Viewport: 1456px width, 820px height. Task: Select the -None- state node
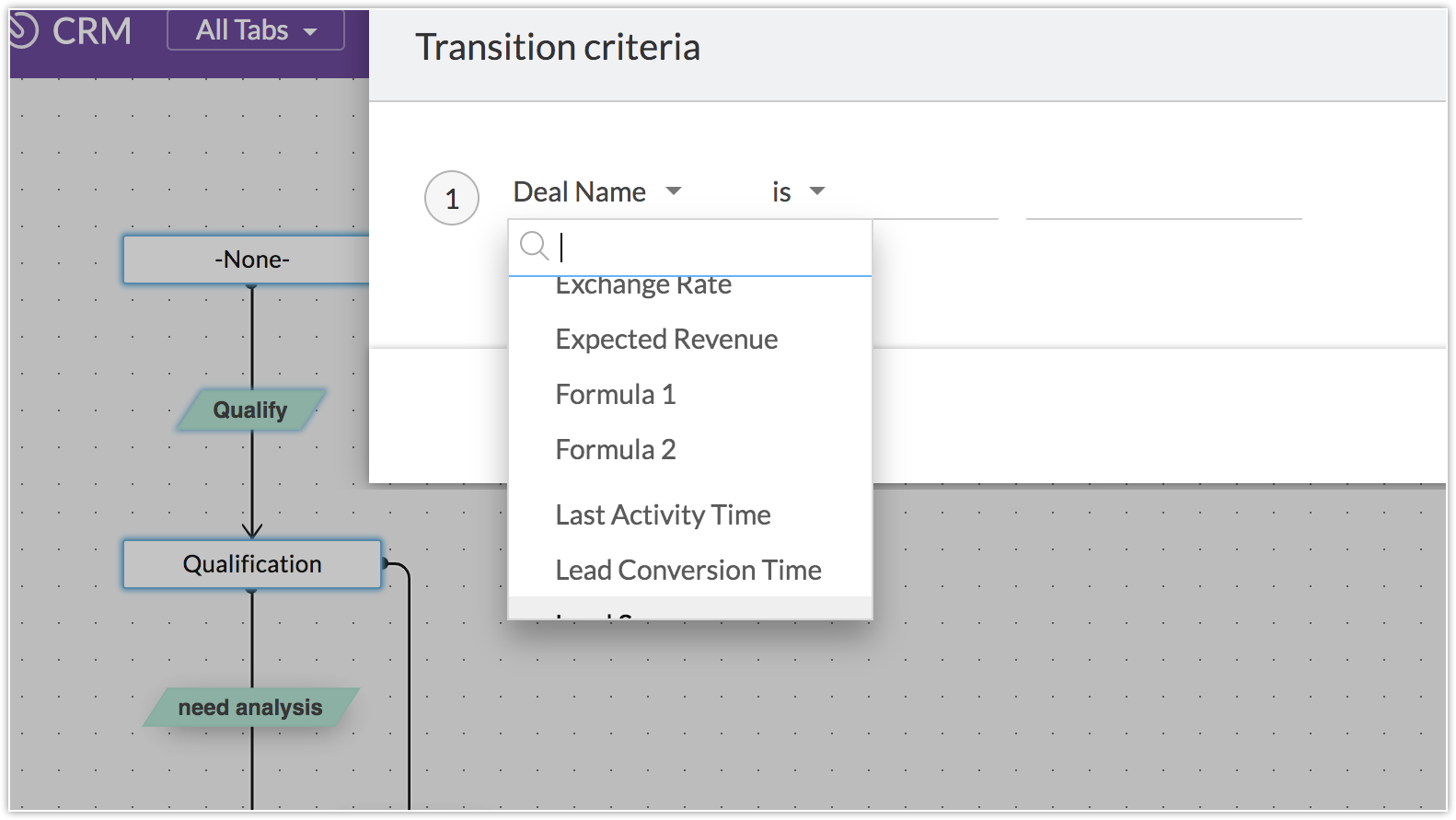(x=251, y=260)
